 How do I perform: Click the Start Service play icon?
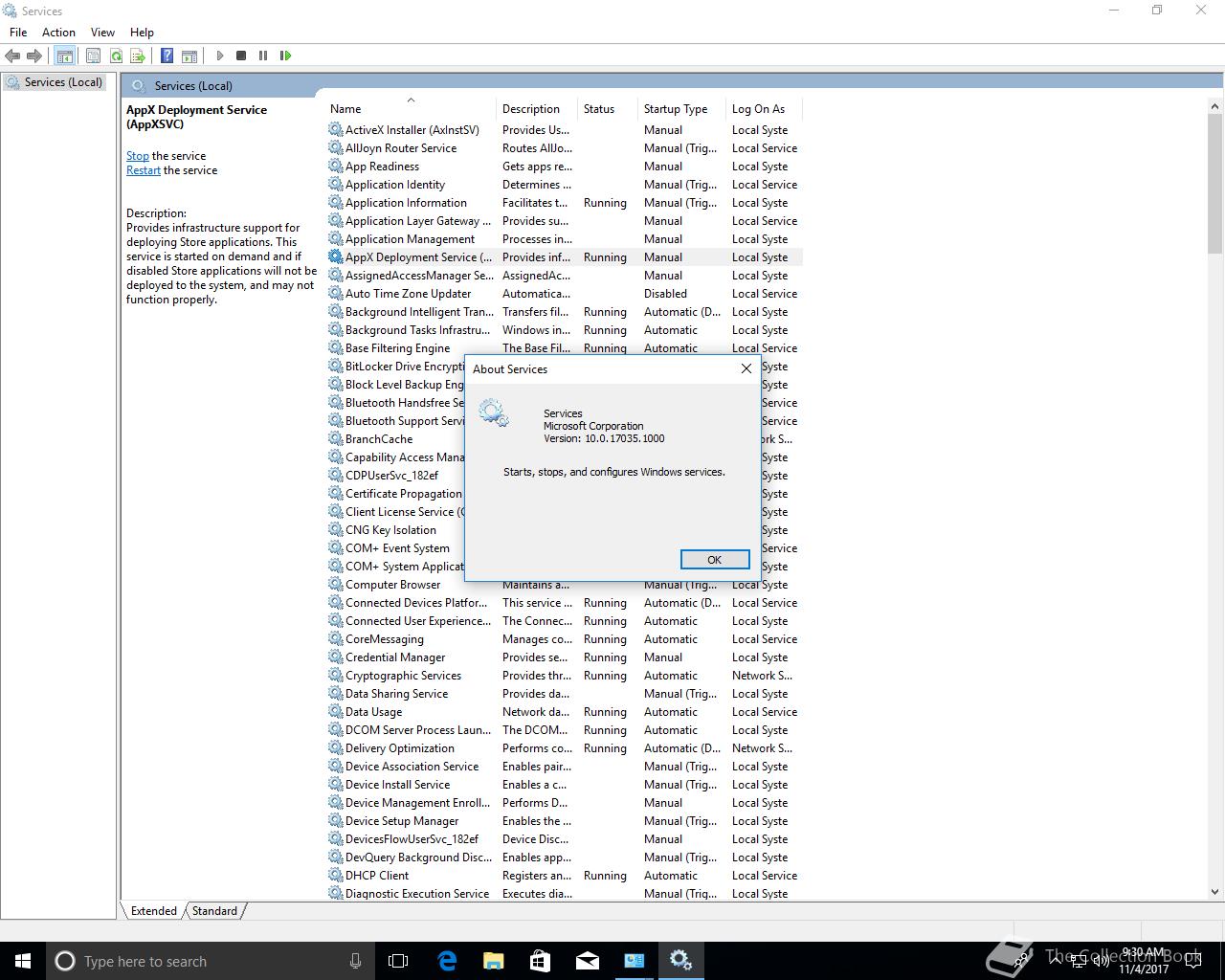[x=219, y=56]
